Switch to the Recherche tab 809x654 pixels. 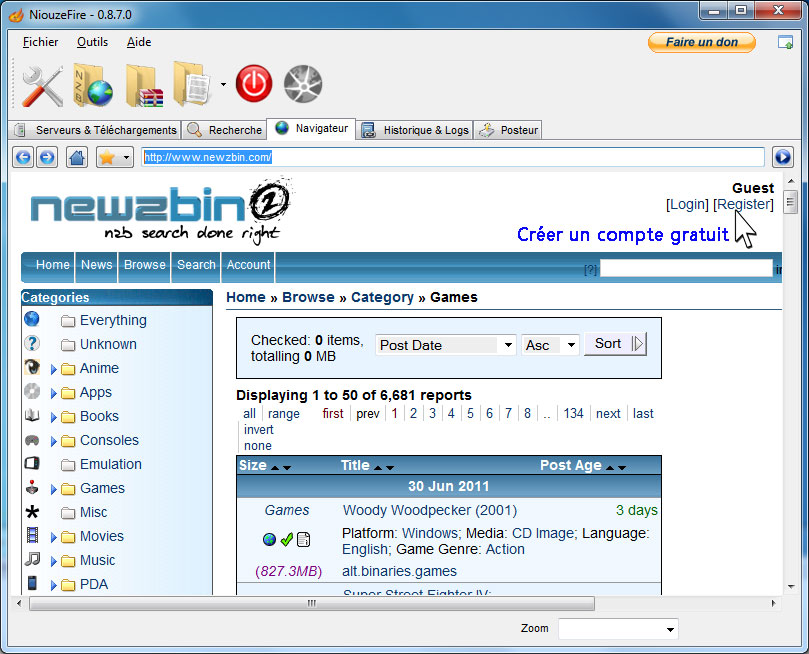[224, 130]
